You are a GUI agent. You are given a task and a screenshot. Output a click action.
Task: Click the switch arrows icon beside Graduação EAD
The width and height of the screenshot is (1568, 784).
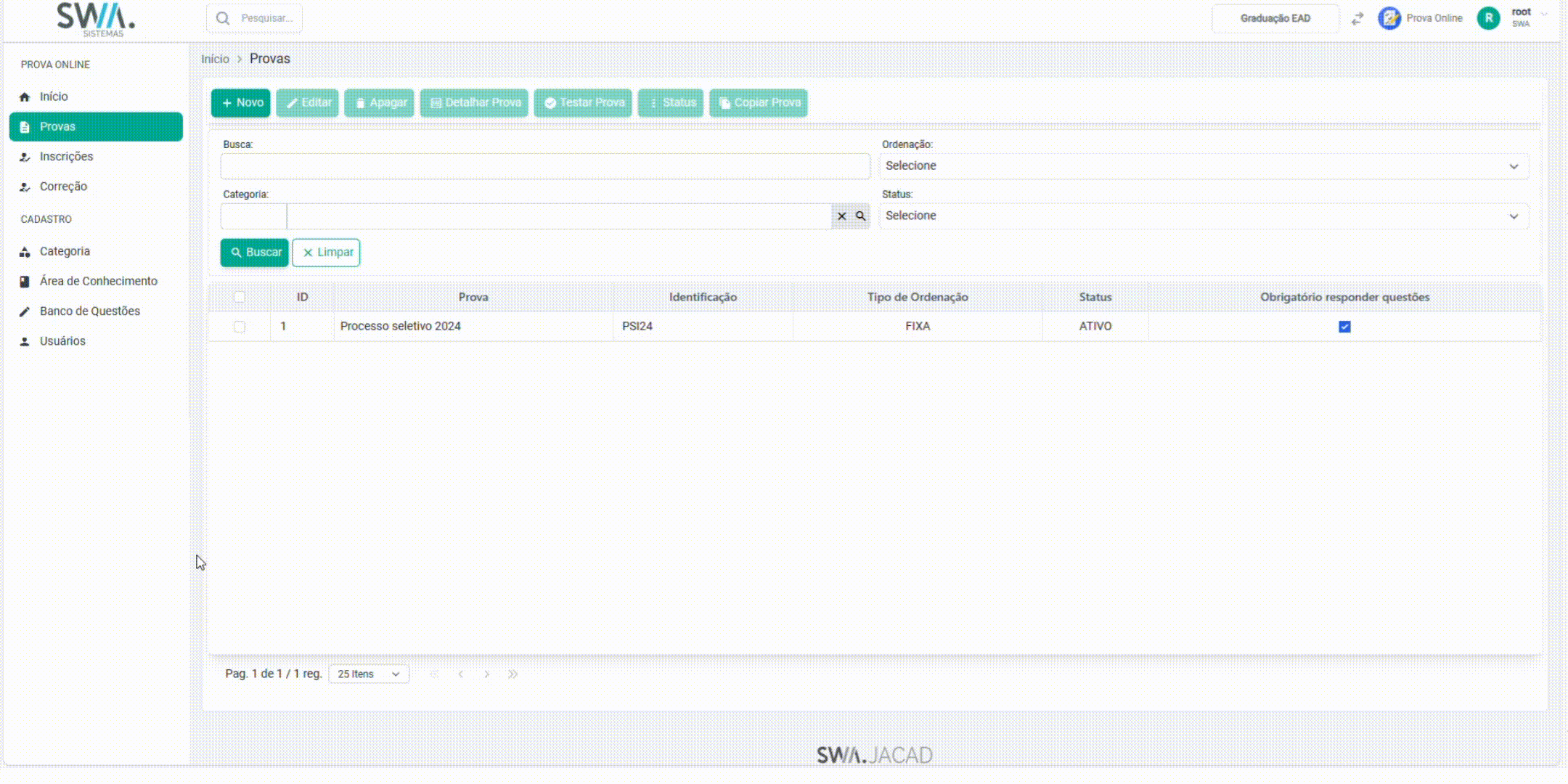pyautogui.click(x=1357, y=19)
